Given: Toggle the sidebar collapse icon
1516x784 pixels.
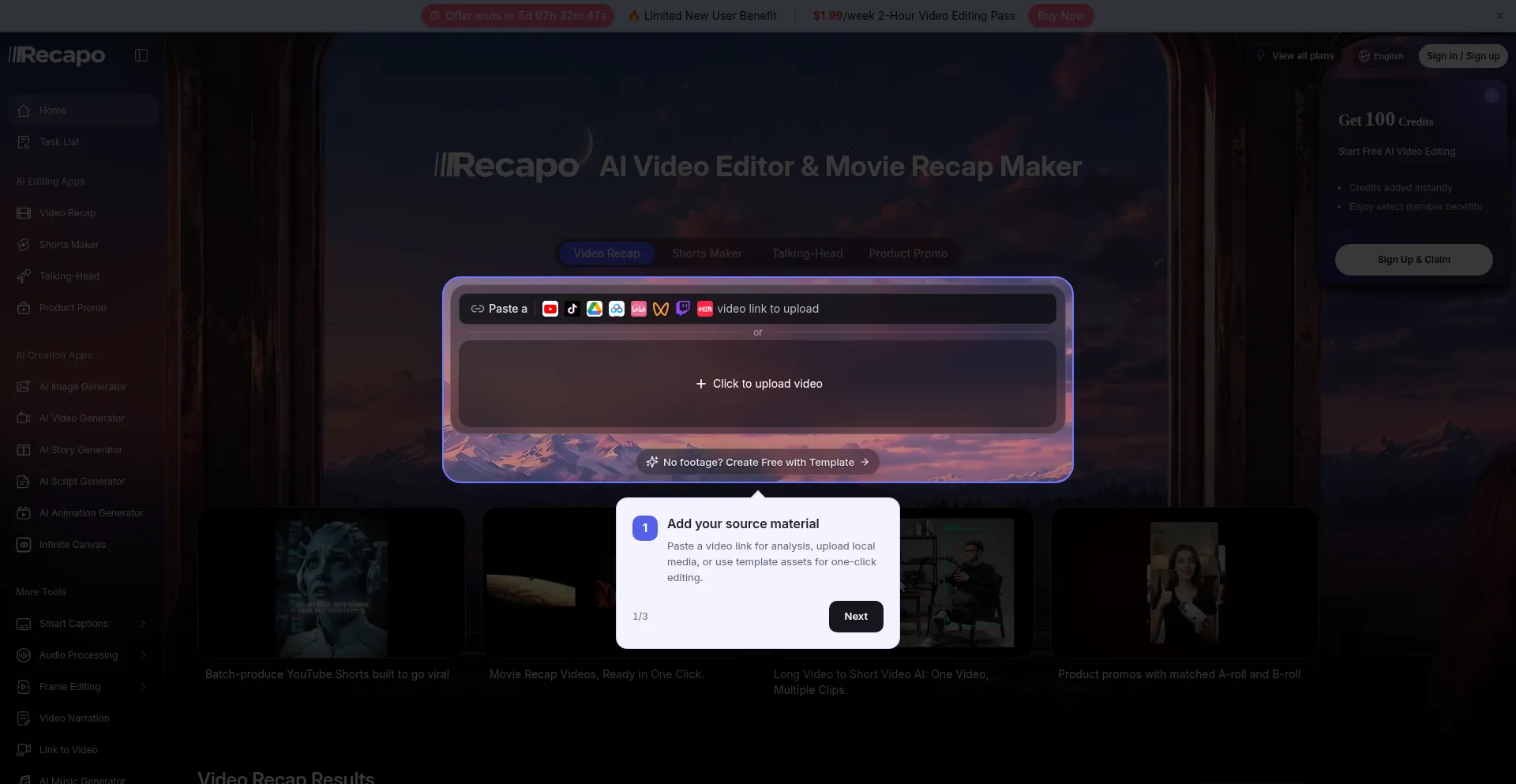Looking at the screenshot, I should pyautogui.click(x=141, y=55).
